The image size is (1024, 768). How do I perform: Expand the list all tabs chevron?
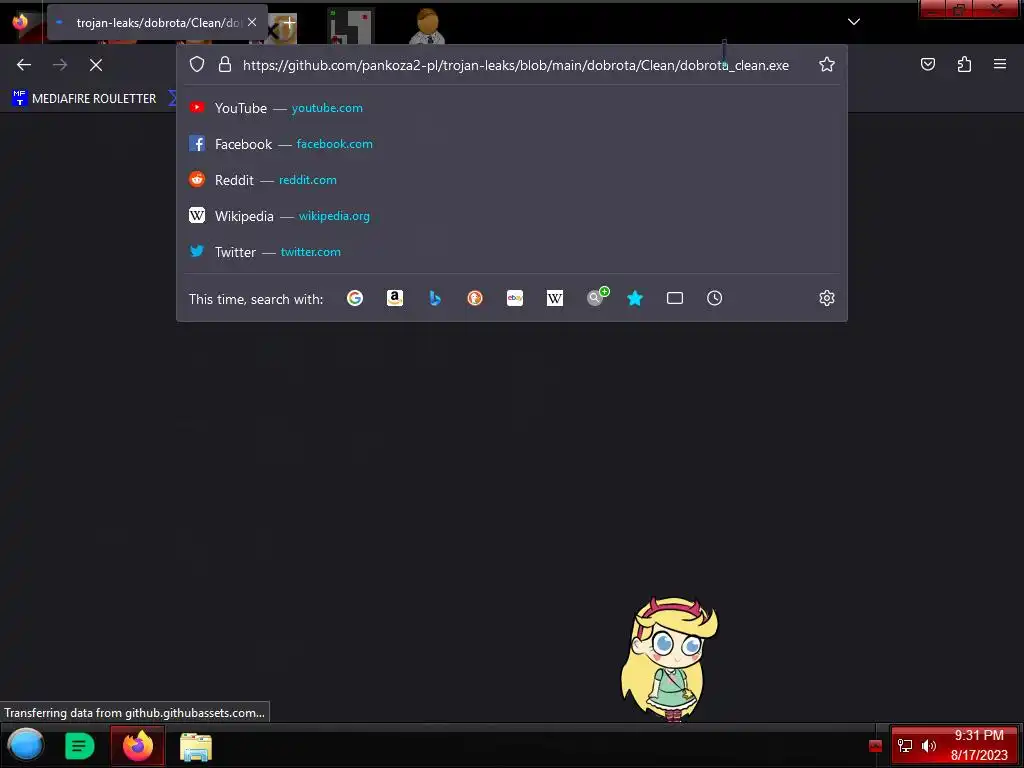[x=854, y=22]
